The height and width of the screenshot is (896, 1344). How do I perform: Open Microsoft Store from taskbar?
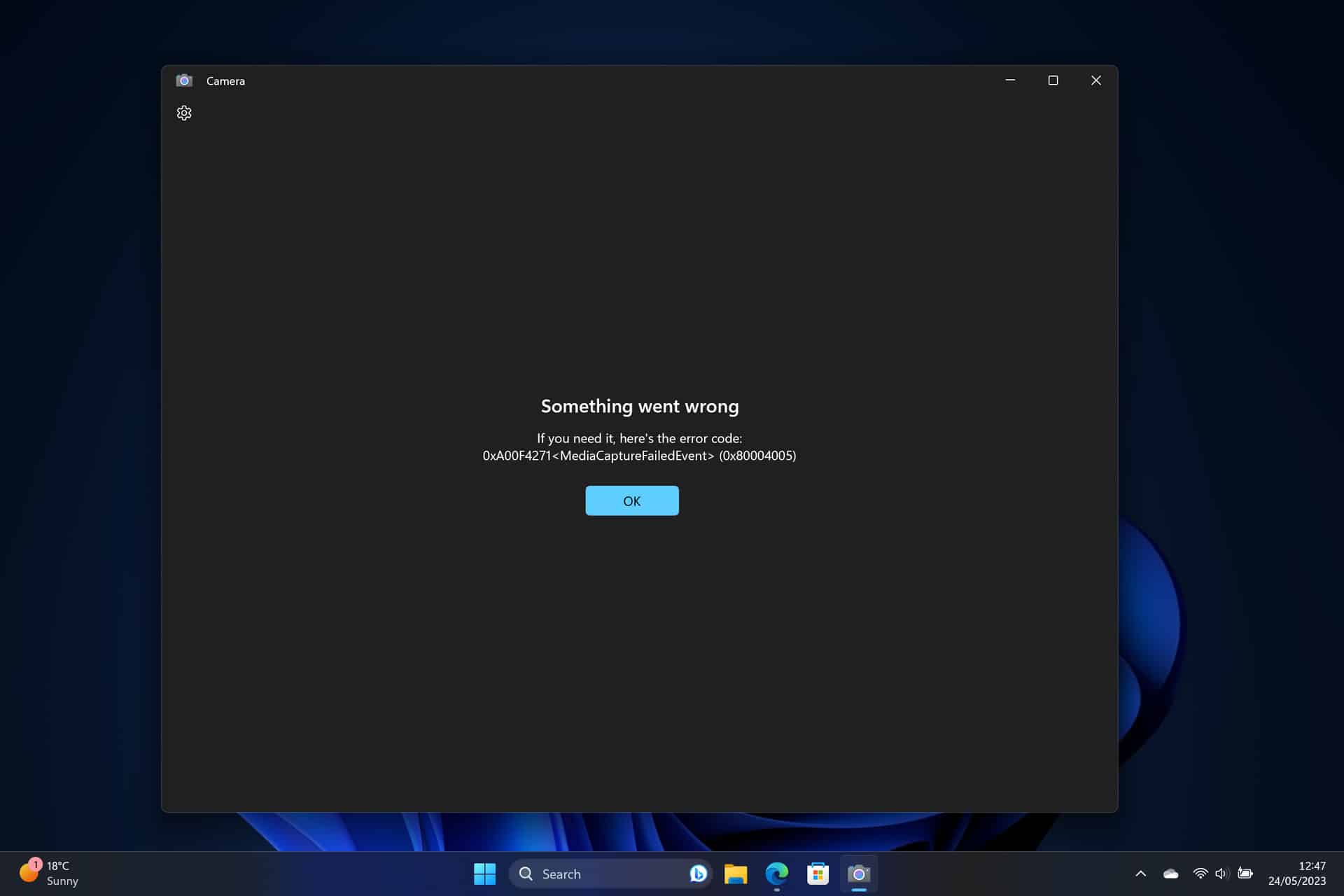(818, 874)
